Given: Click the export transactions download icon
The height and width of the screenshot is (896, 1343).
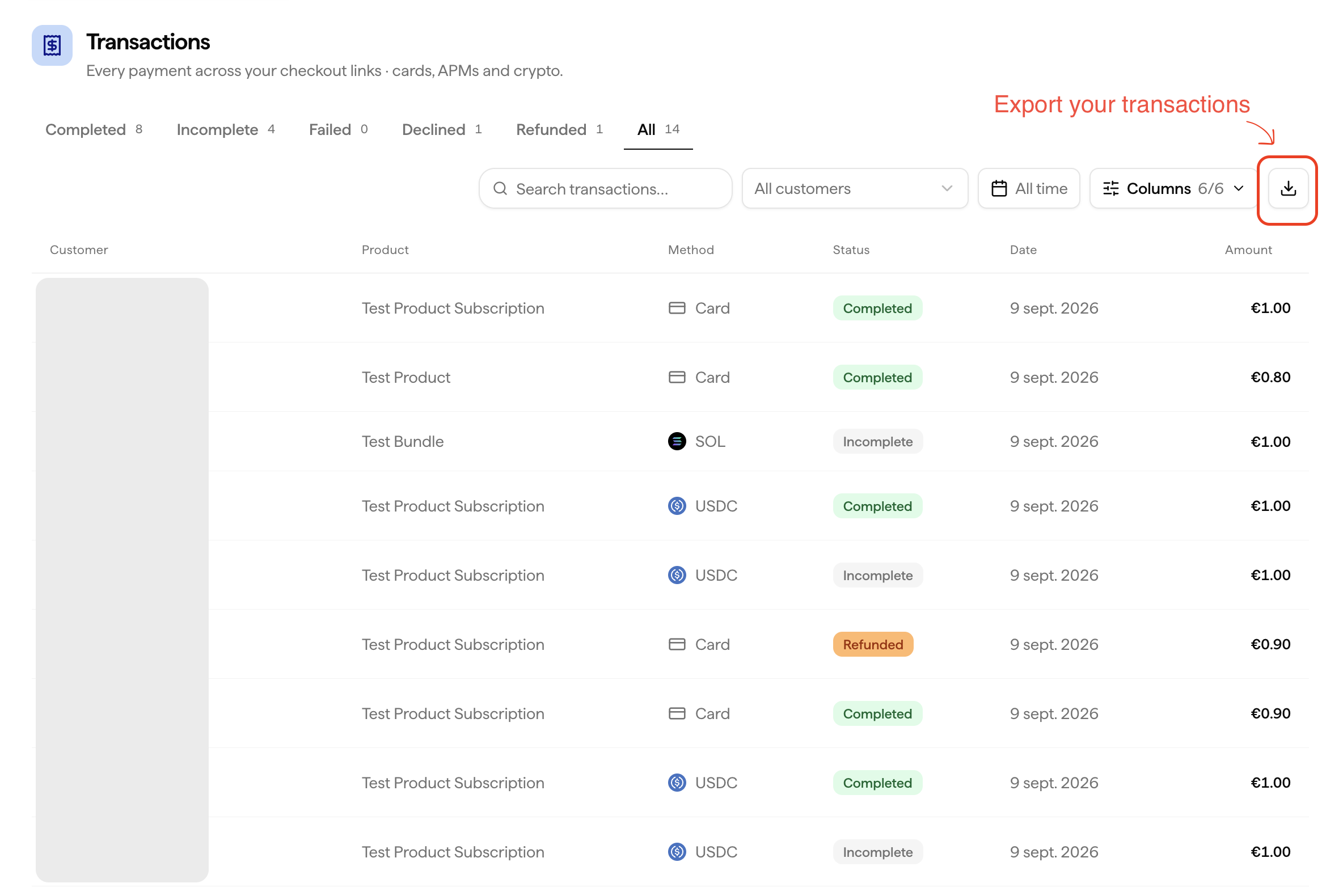Looking at the screenshot, I should pyautogui.click(x=1287, y=188).
